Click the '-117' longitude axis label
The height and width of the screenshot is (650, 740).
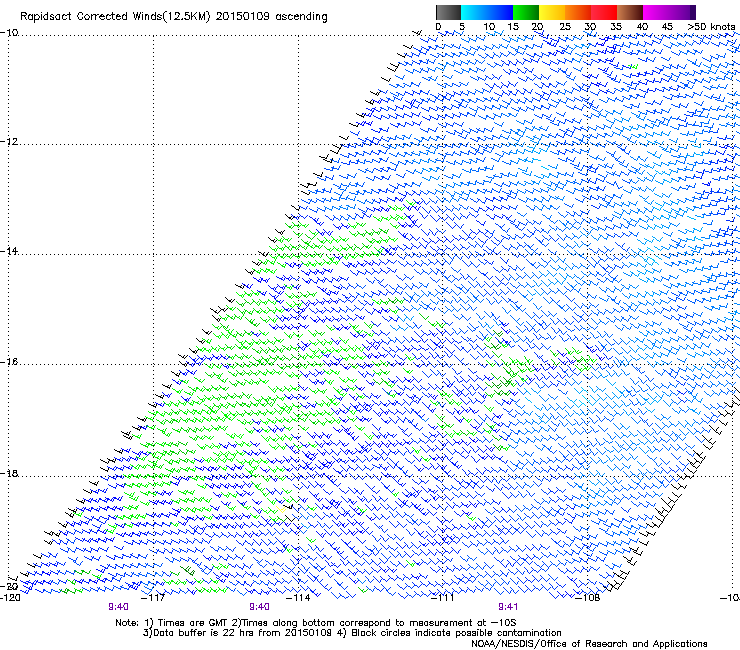tap(154, 598)
